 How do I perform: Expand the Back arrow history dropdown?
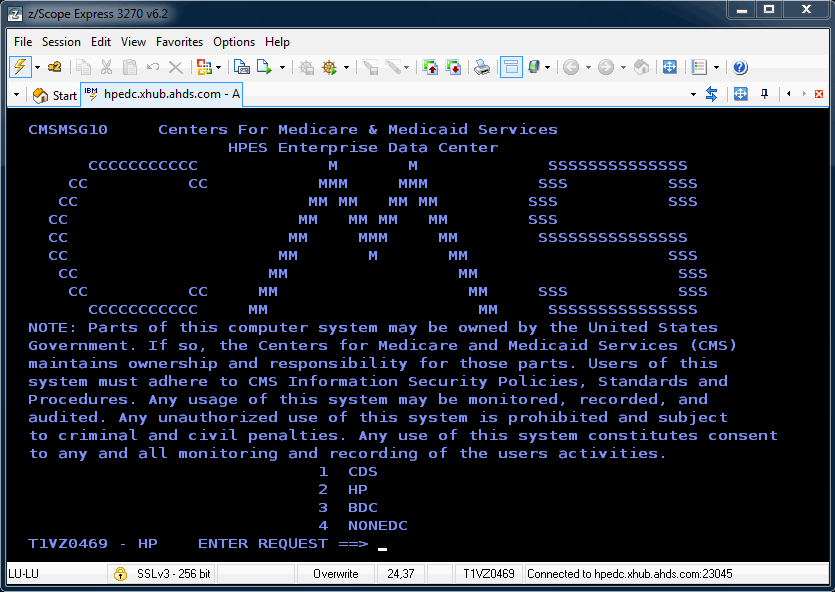(x=588, y=68)
